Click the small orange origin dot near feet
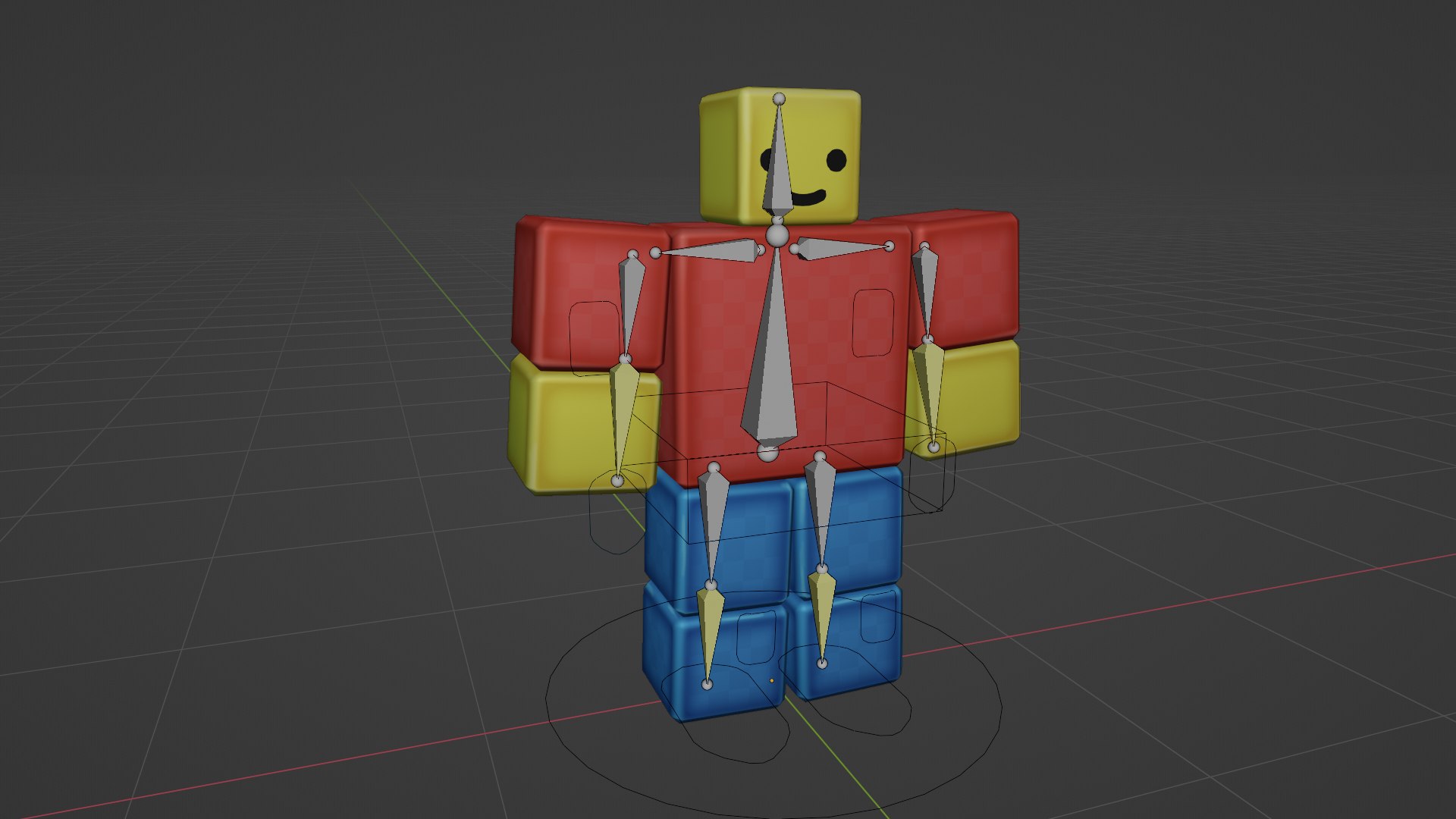 (771, 680)
